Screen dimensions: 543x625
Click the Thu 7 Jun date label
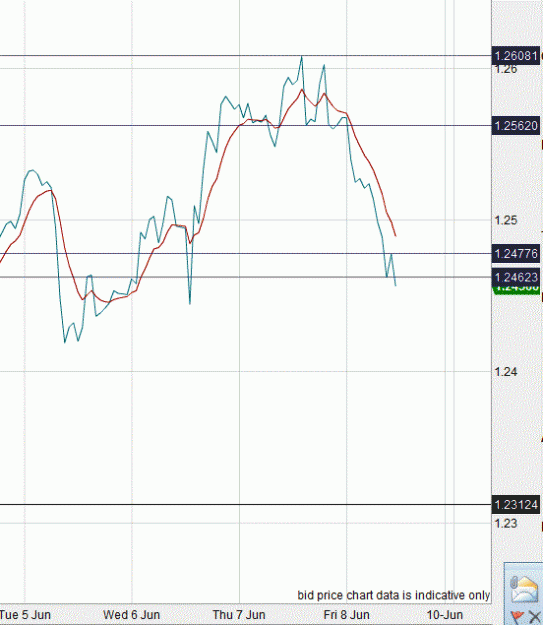coord(239,614)
